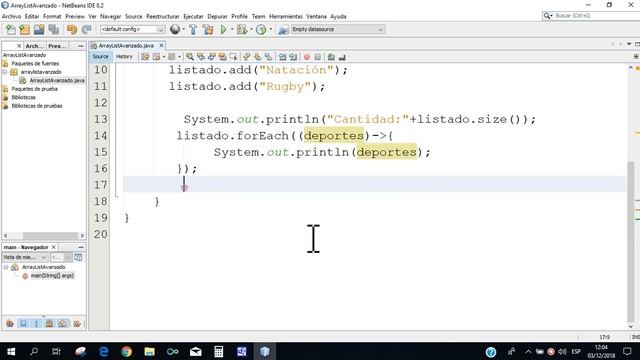Click the Stop Macro Recording icon
Viewport: 640px width, 360px height.
pos(318,57)
